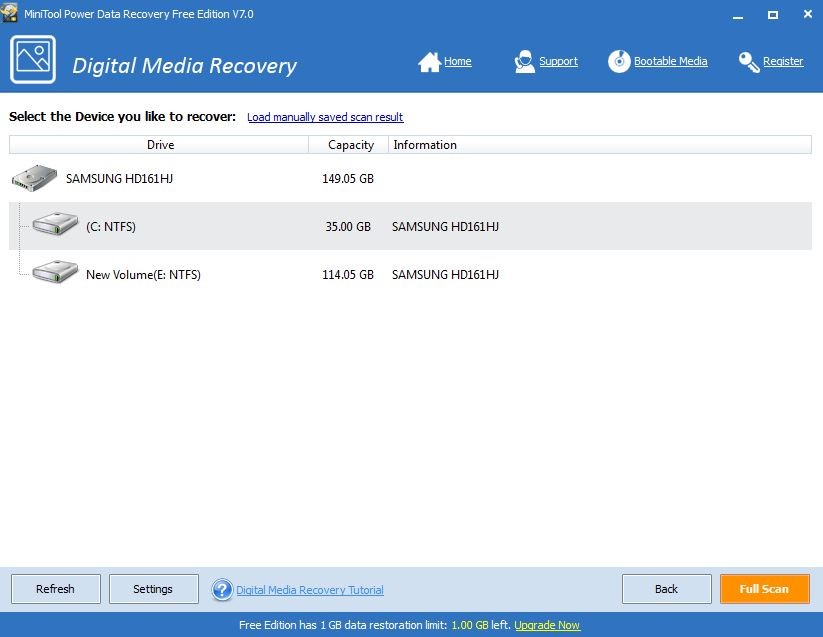Image resolution: width=823 pixels, height=637 pixels.
Task: Open the Register link
Action: tap(783, 61)
